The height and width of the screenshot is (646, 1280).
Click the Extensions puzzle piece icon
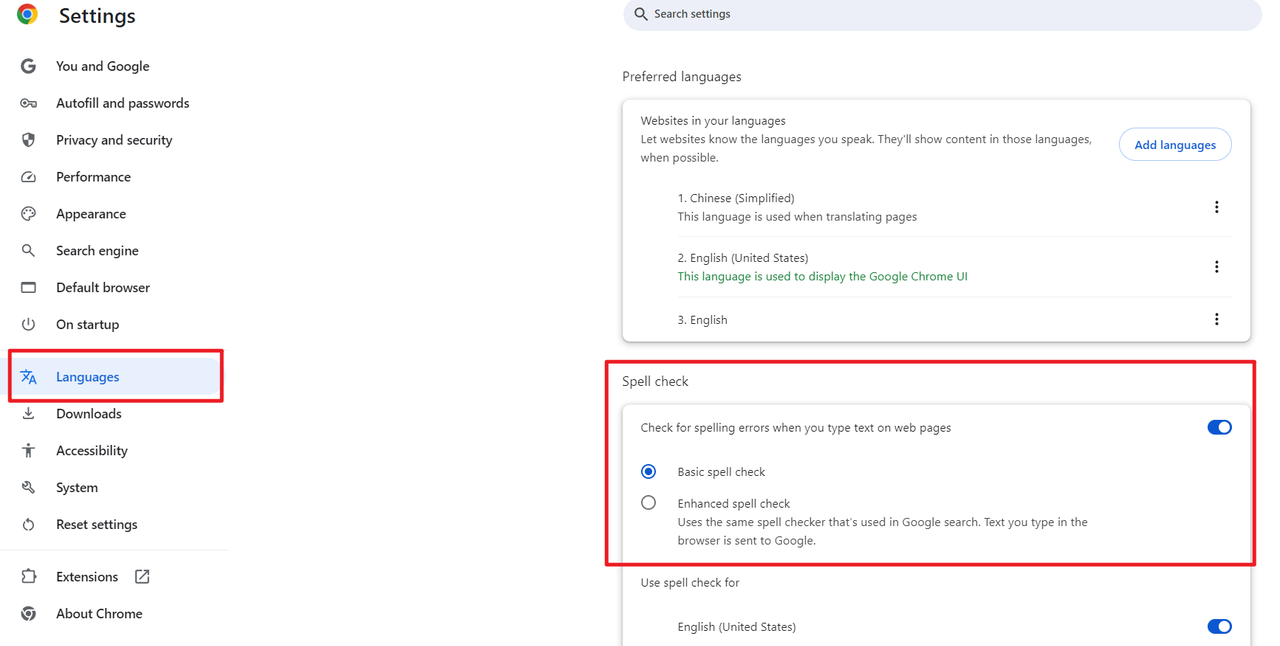(x=28, y=577)
